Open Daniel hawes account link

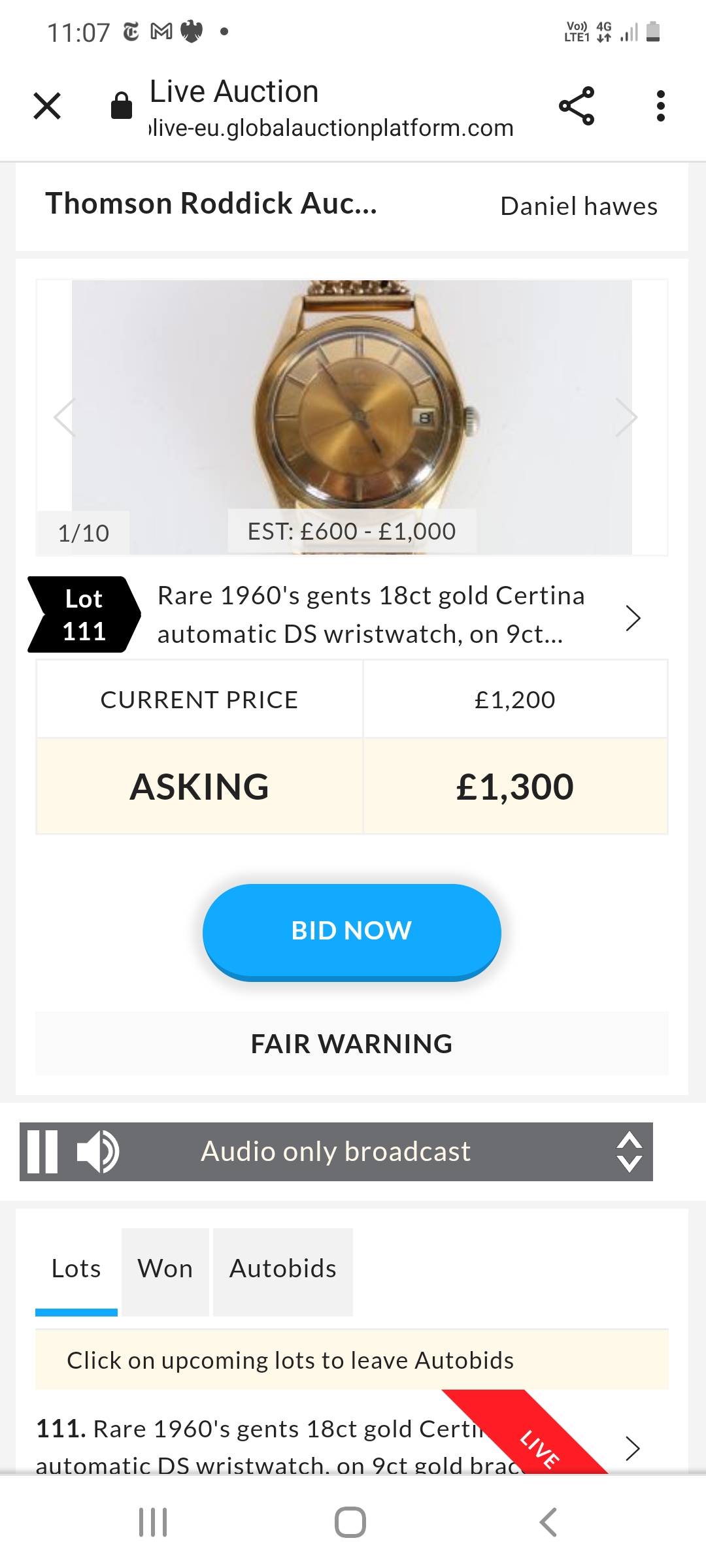click(579, 206)
